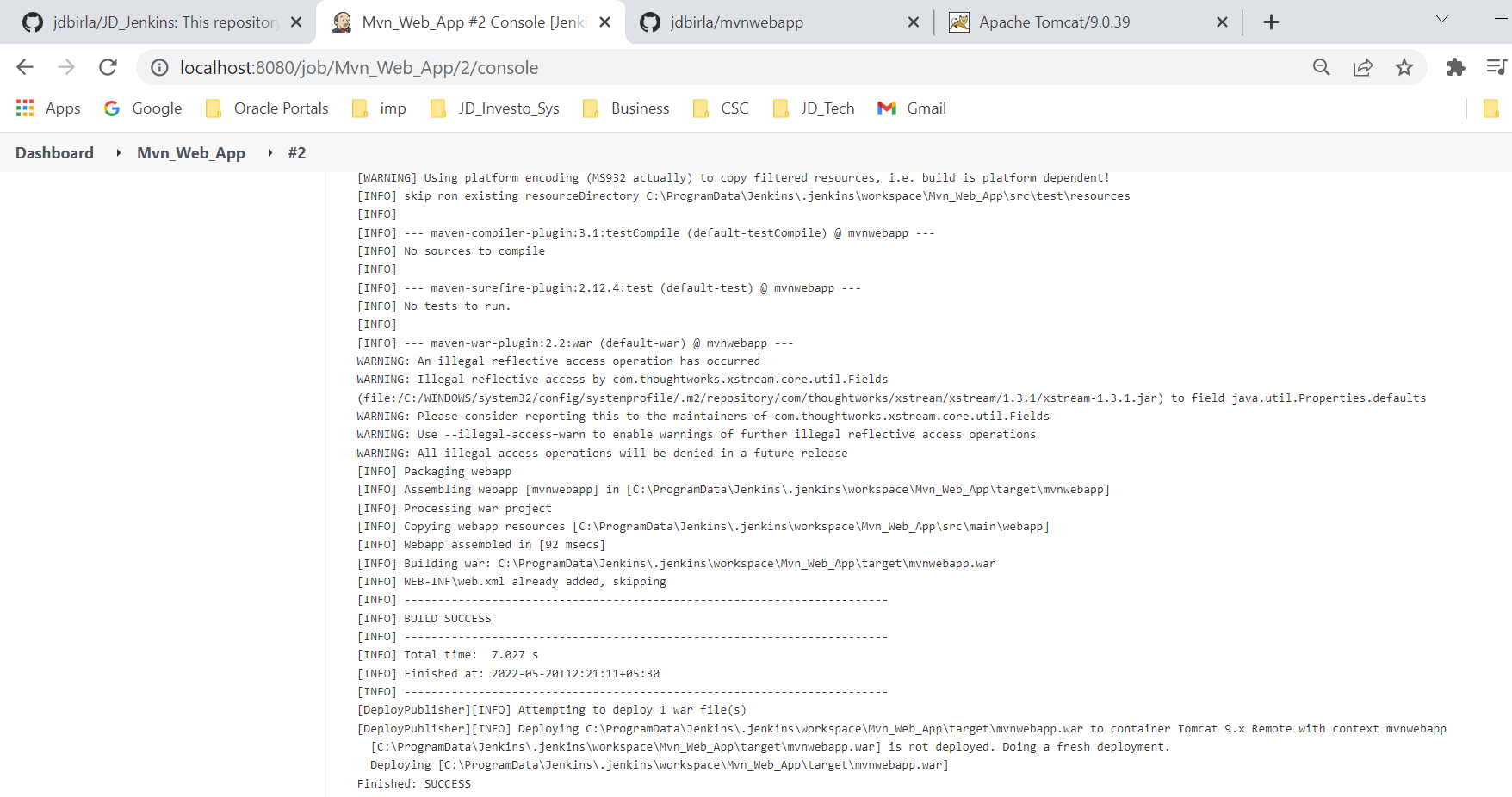Reload the Jenkins console page
This screenshot has width=1512, height=797.
[x=108, y=67]
